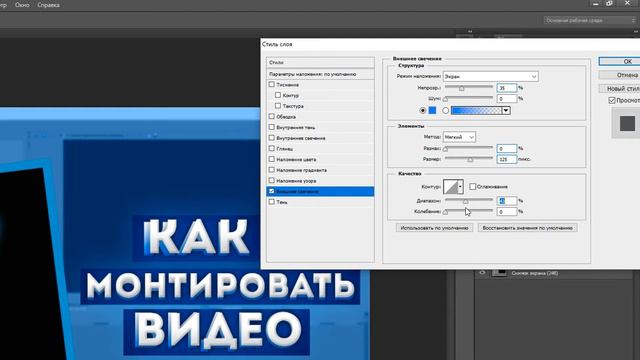The height and width of the screenshot is (360, 640).
Task: Click Восстановить значения по умолчанию button
Action: [x=528, y=228]
